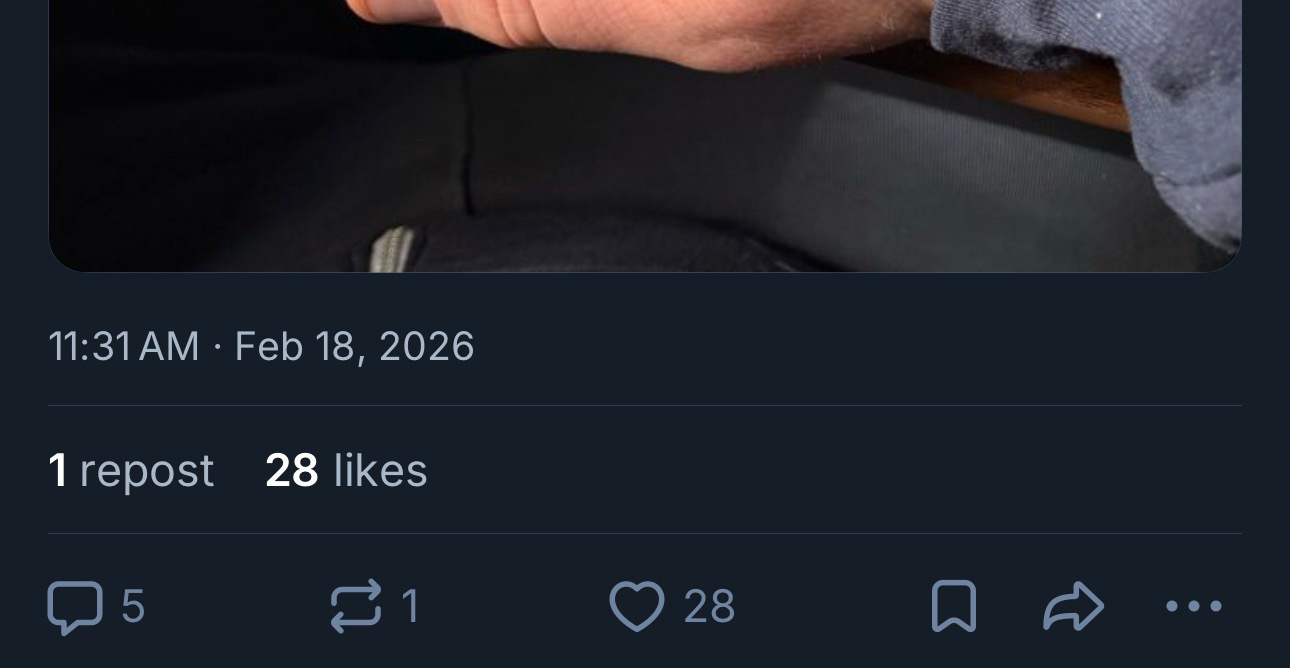Click the bold 1 in repost stat

click(x=58, y=470)
